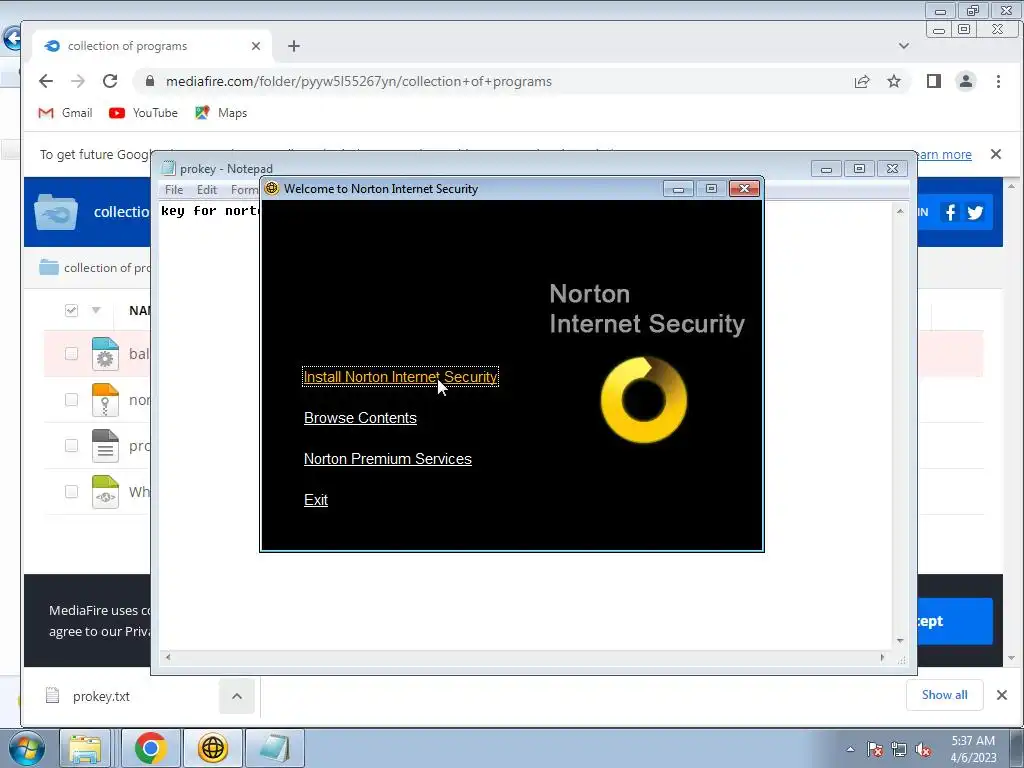The image size is (1024, 768).
Task: Open Notepad File menu
Action: (174, 189)
